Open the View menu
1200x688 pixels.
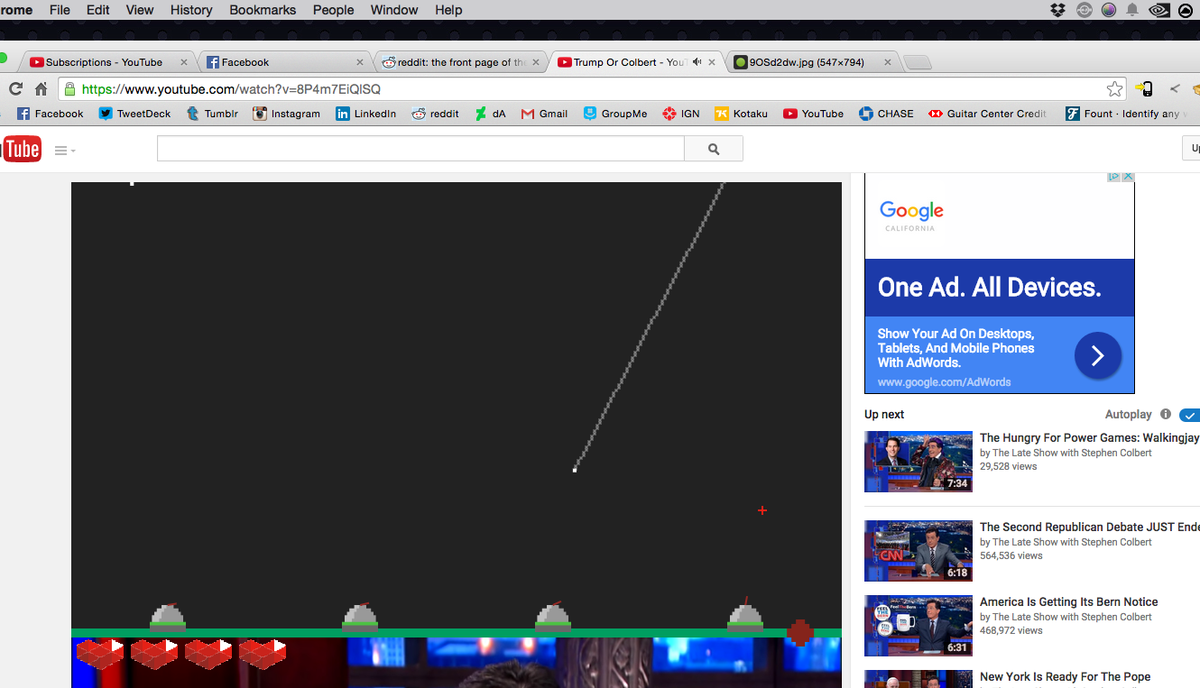pos(140,10)
